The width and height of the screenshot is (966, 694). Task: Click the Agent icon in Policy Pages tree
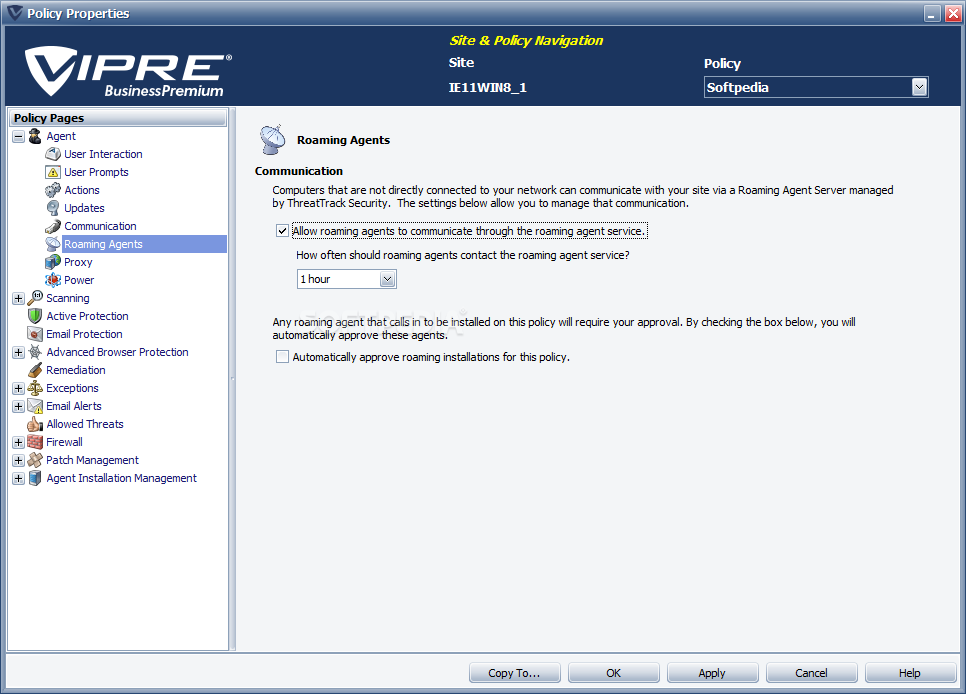pos(35,136)
